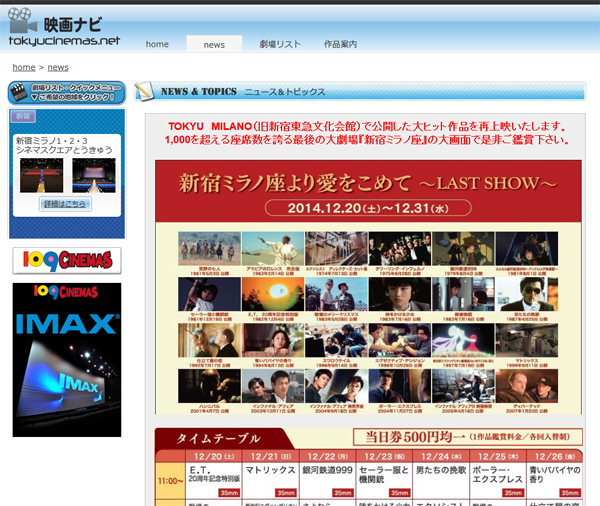Screen dimensions: 600x506
Task: Open the 作品案内 tab
Action: click(x=340, y=44)
